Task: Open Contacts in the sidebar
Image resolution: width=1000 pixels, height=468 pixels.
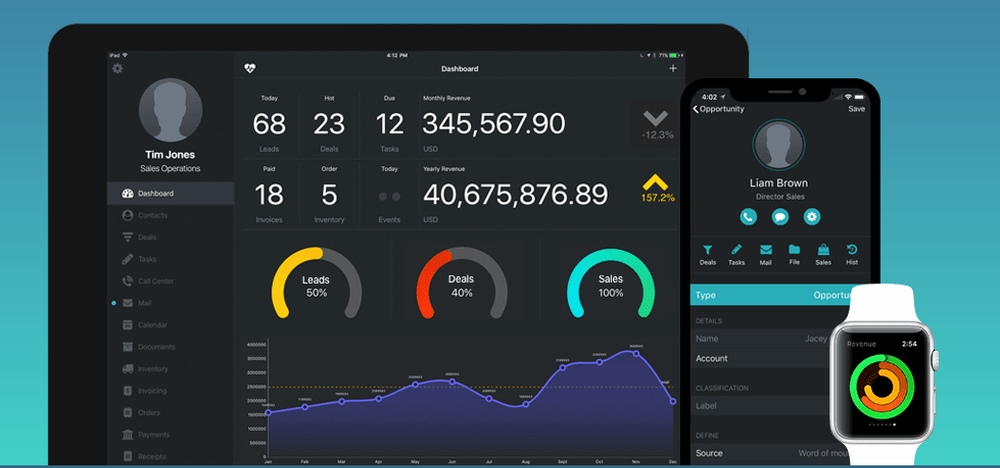Action: point(170,216)
